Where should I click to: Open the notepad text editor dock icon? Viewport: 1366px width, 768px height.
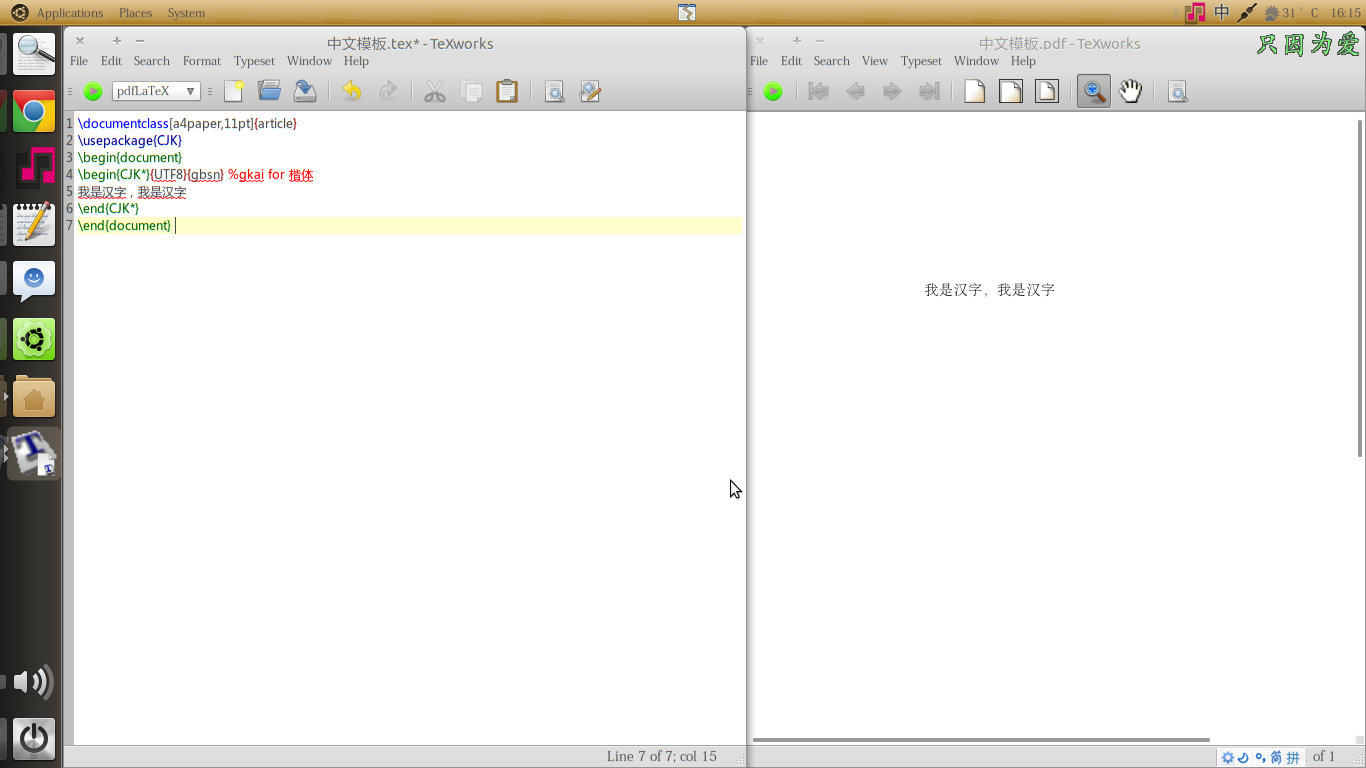click(34, 225)
